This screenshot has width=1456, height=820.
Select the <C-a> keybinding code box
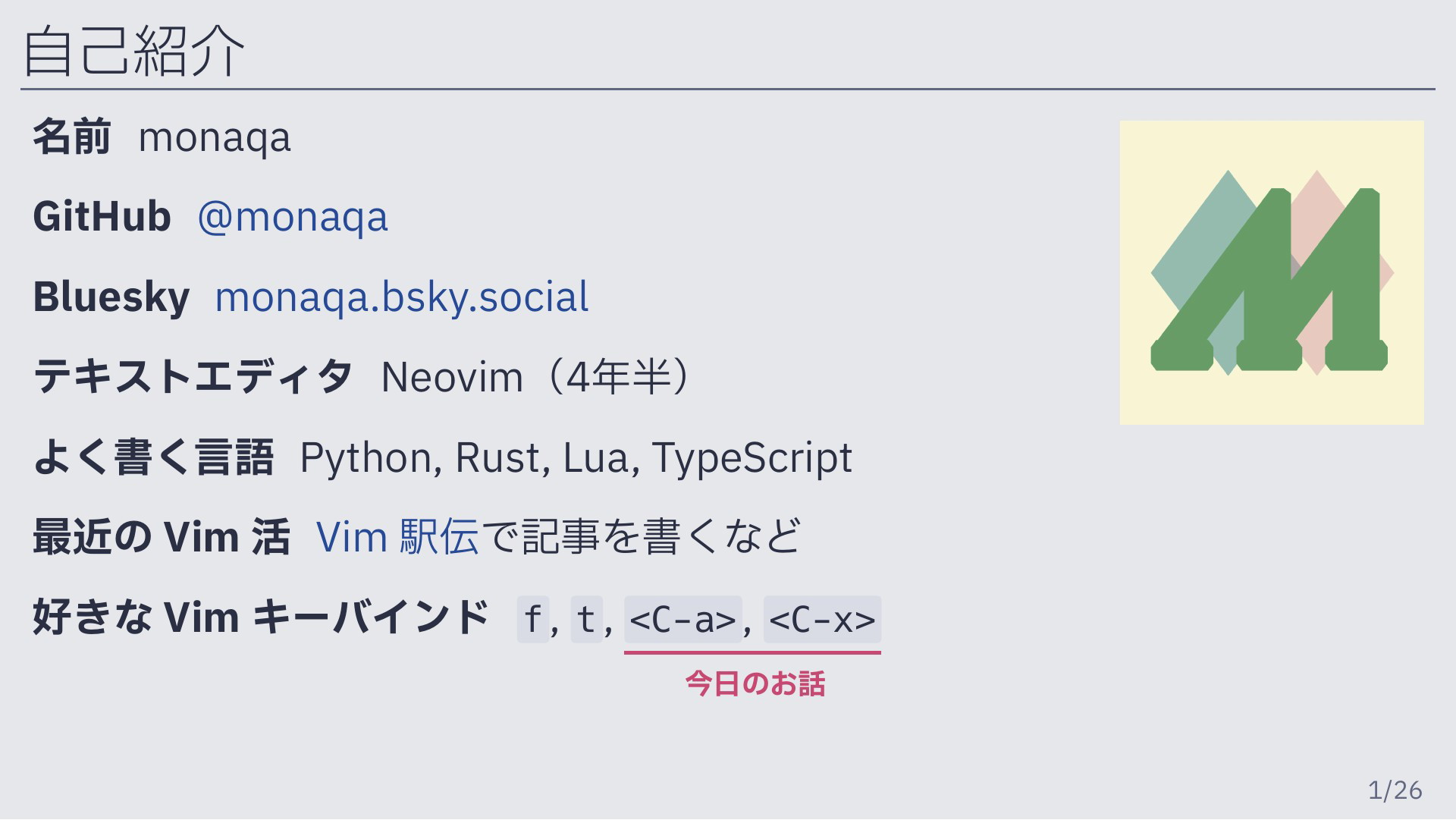click(x=682, y=619)
